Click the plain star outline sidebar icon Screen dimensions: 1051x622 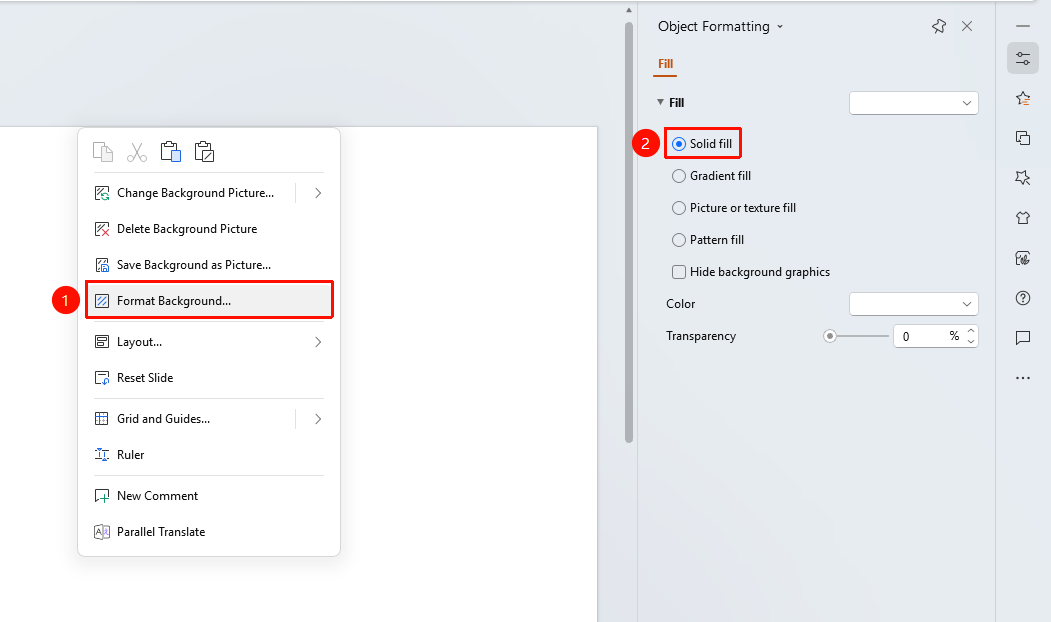[x=1023, y=178]
